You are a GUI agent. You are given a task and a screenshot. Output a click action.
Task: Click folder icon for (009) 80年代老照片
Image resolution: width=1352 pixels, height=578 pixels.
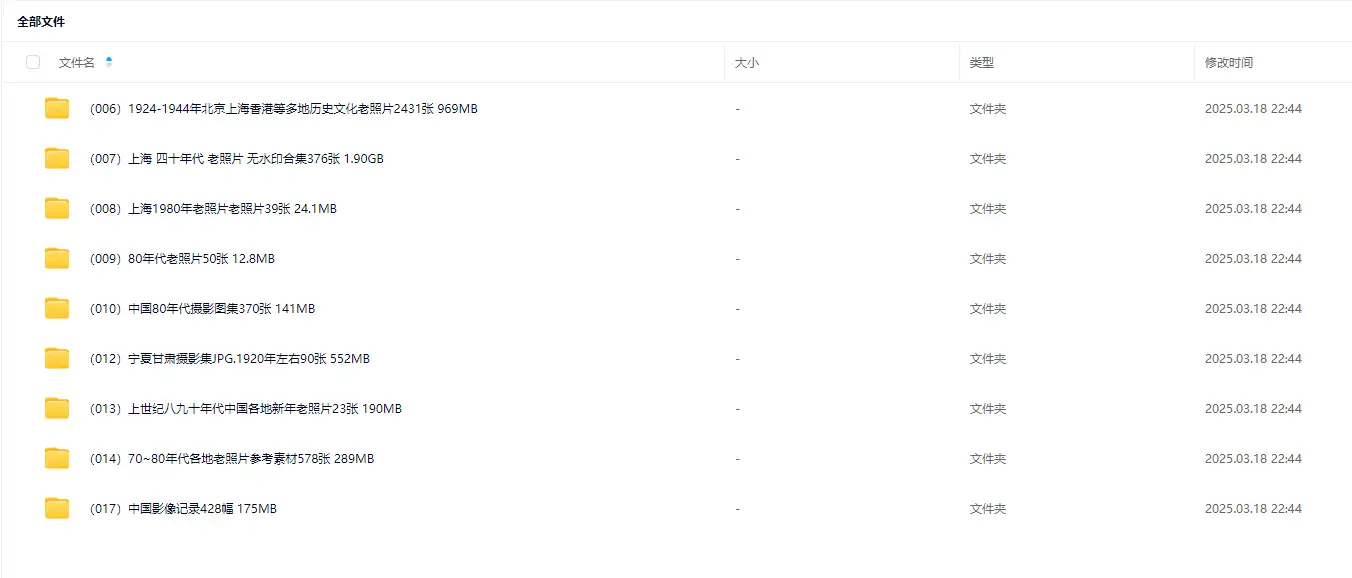click(x=57, y=259)
